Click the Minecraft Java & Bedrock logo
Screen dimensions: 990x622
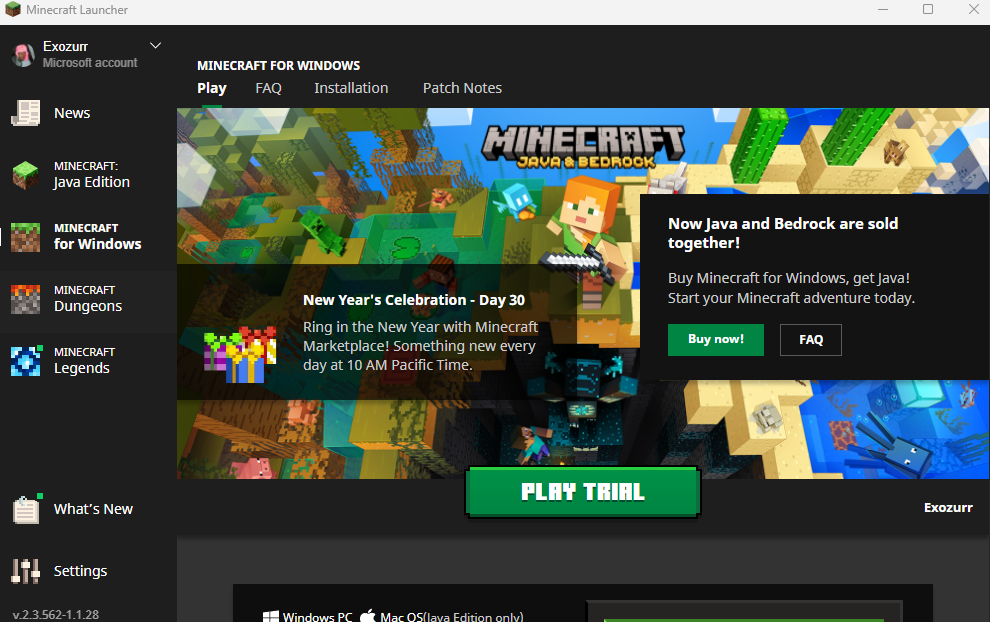(583, 147)
